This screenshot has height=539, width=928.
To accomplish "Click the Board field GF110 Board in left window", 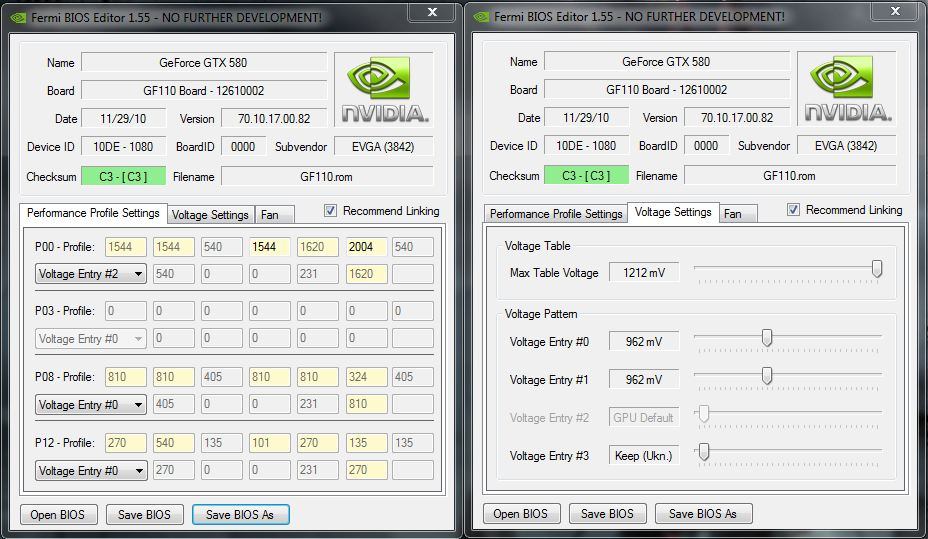I will [204, 91].
